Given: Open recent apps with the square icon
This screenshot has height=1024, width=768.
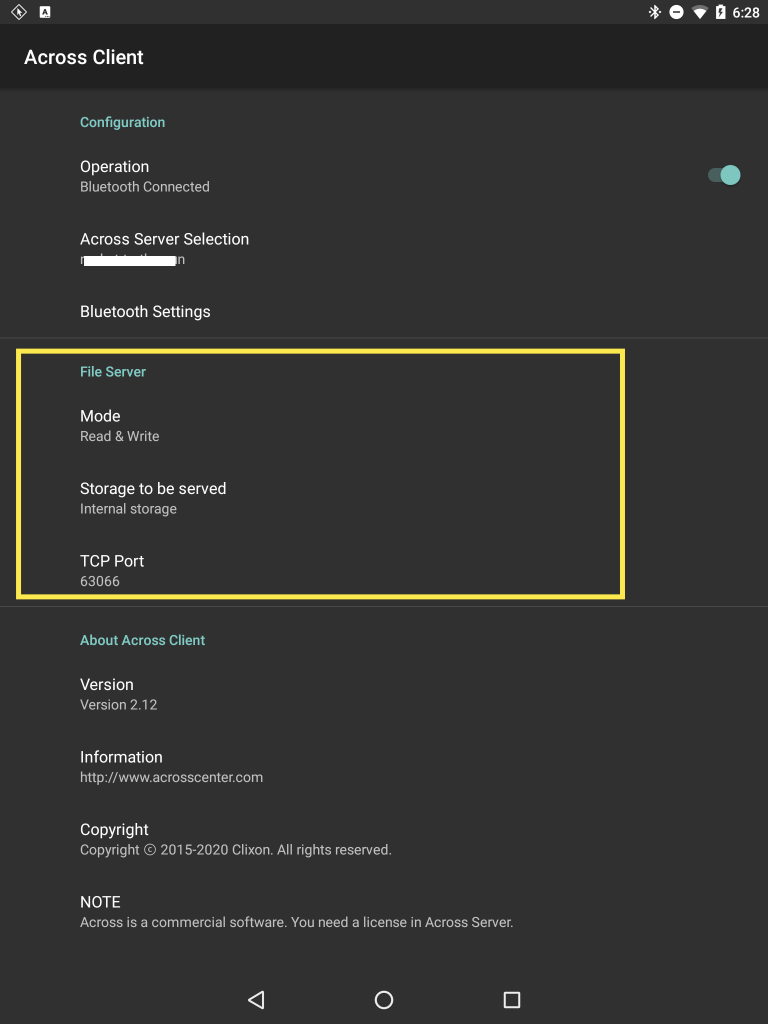Looking at the screenshot, I should [512, 999].
